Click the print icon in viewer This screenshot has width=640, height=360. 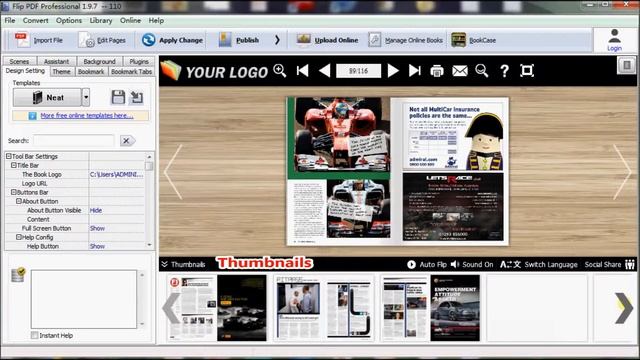[x=437, y=71]
